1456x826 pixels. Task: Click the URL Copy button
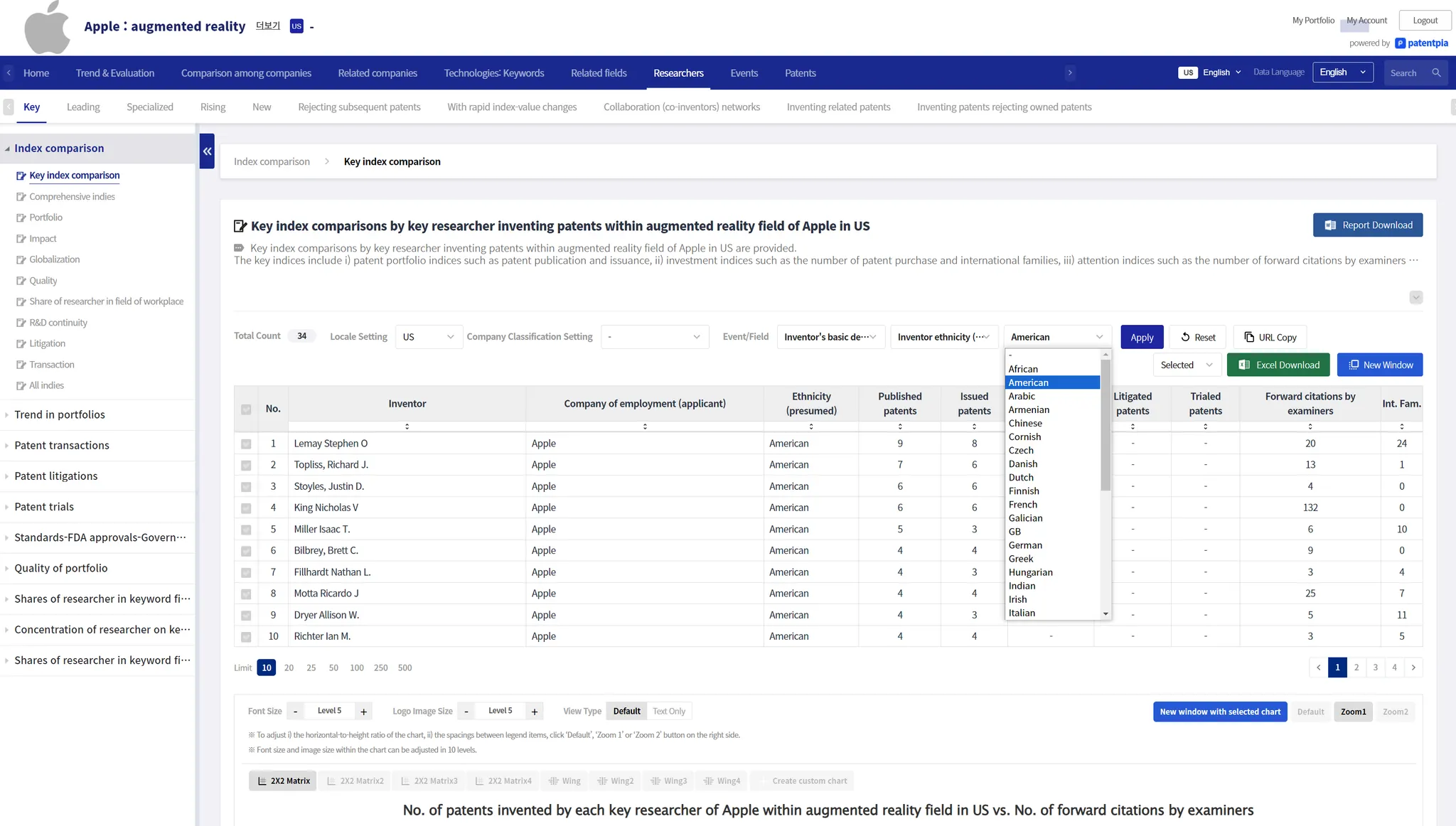pyautogui.click(x=1270, y=337)
